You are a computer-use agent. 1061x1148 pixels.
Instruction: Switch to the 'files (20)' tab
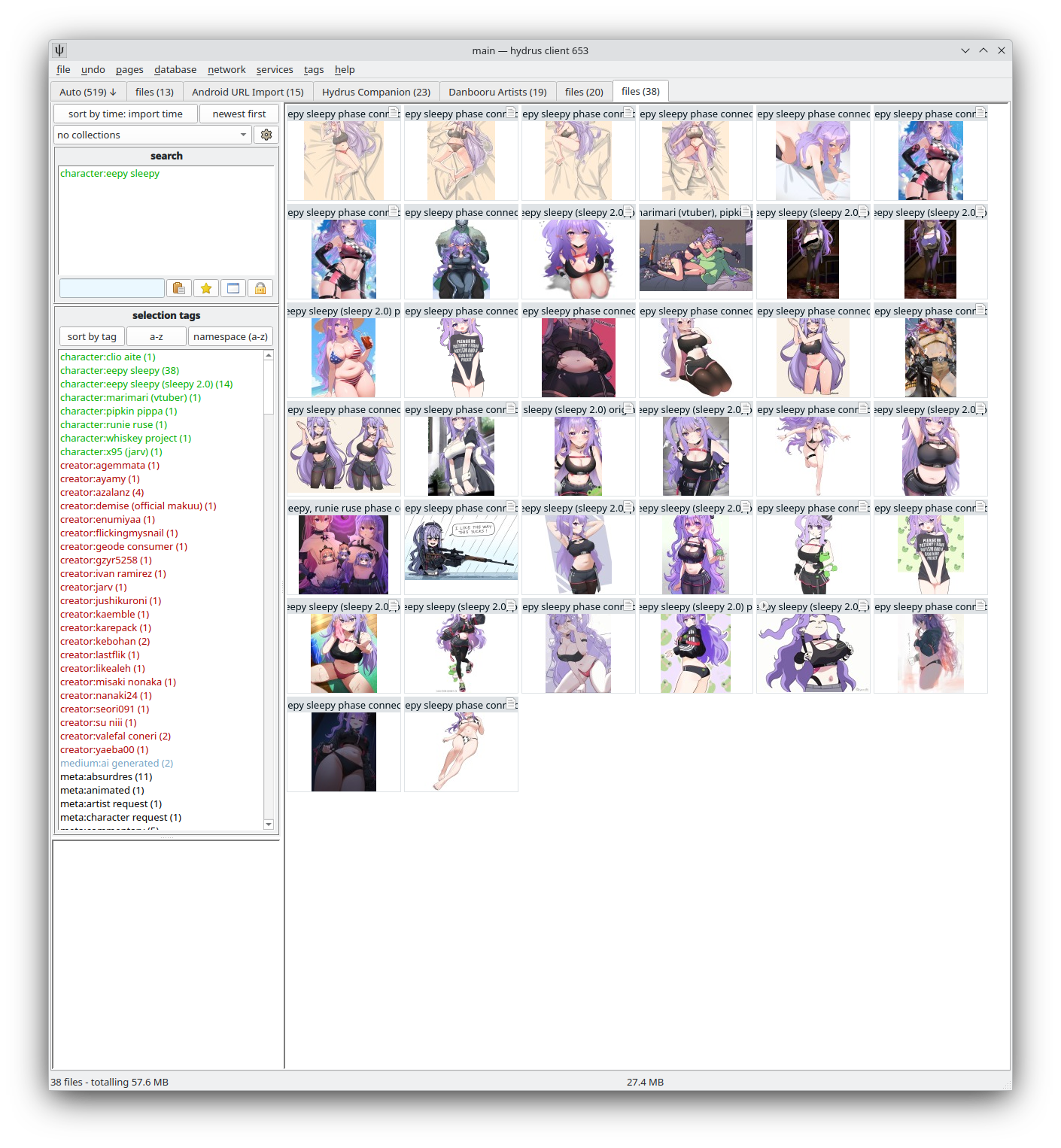click(584, 92)
